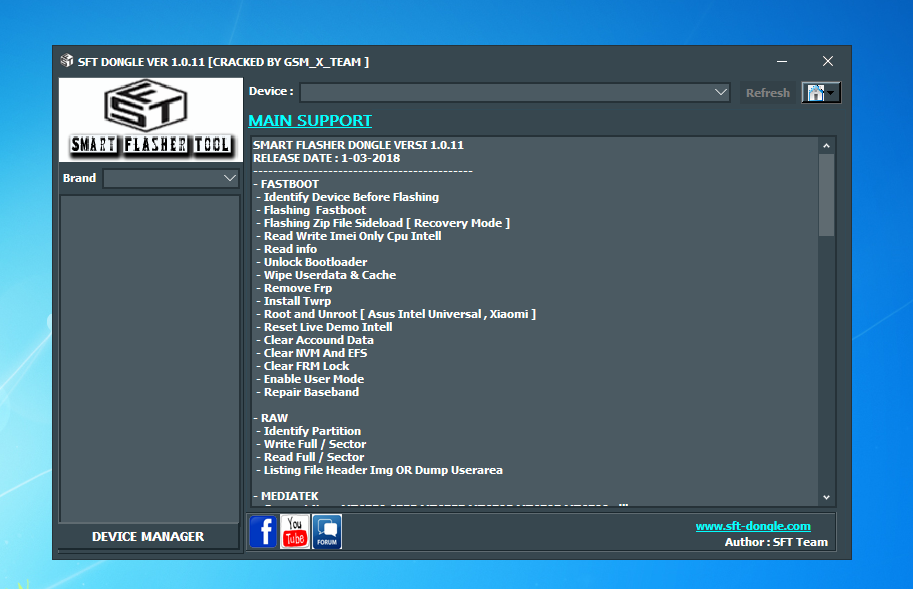Screen dimensions: 913x589
Task: Open the www.sft-dongle.com link
Action: [x=753, y=526]
